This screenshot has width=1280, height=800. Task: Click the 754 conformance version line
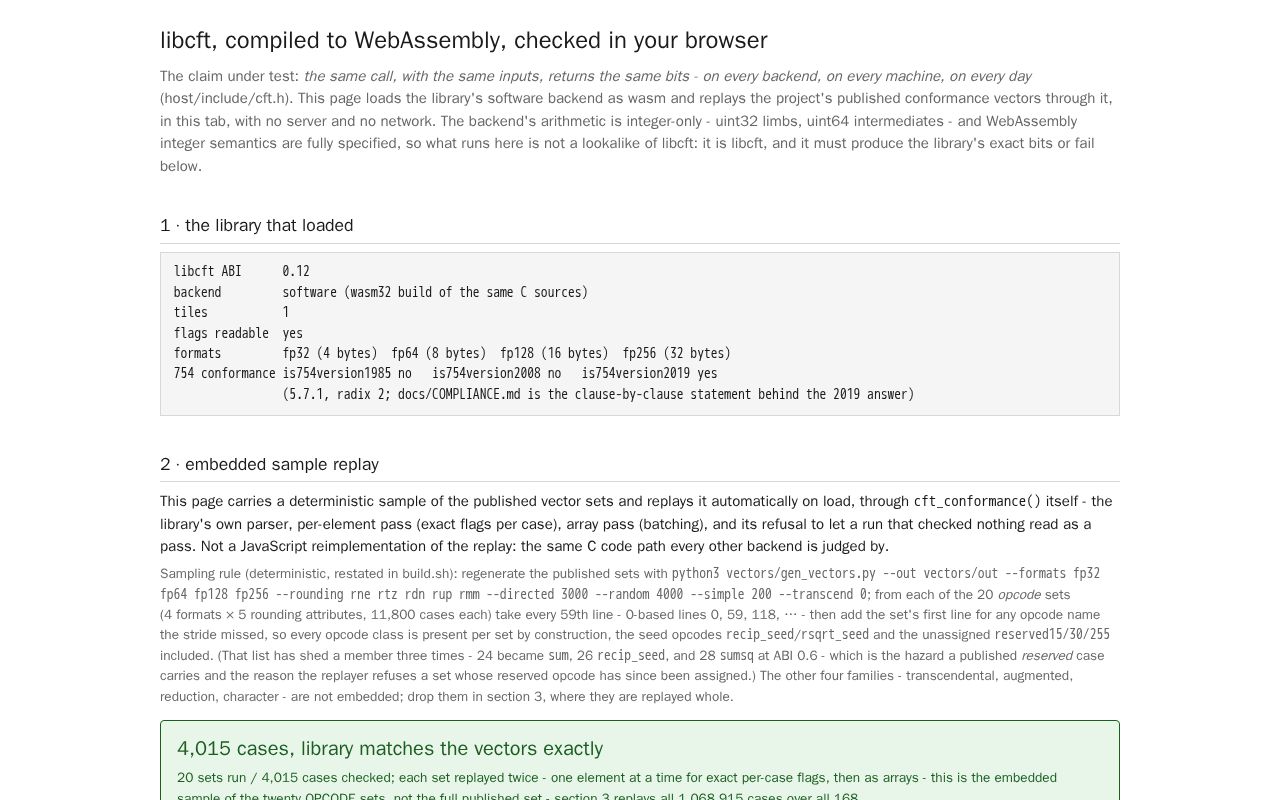446,374
